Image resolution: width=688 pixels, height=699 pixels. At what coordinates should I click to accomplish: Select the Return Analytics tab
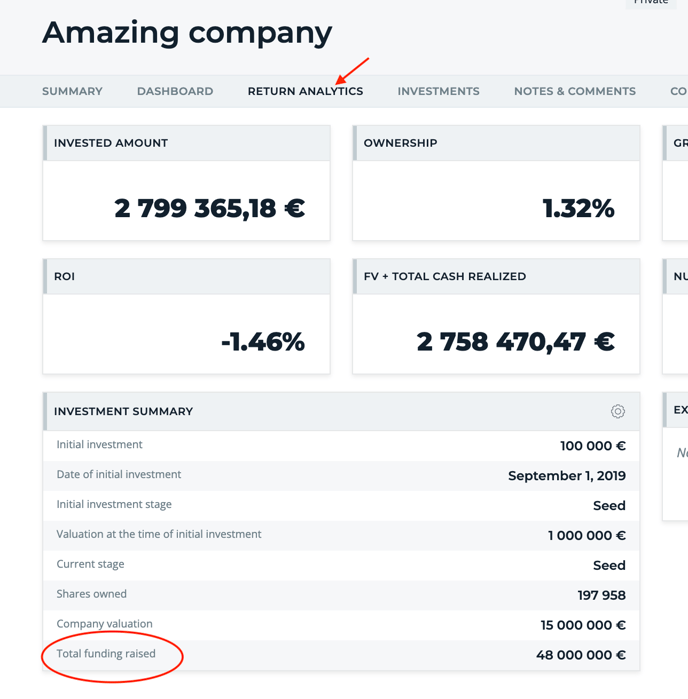305,91
